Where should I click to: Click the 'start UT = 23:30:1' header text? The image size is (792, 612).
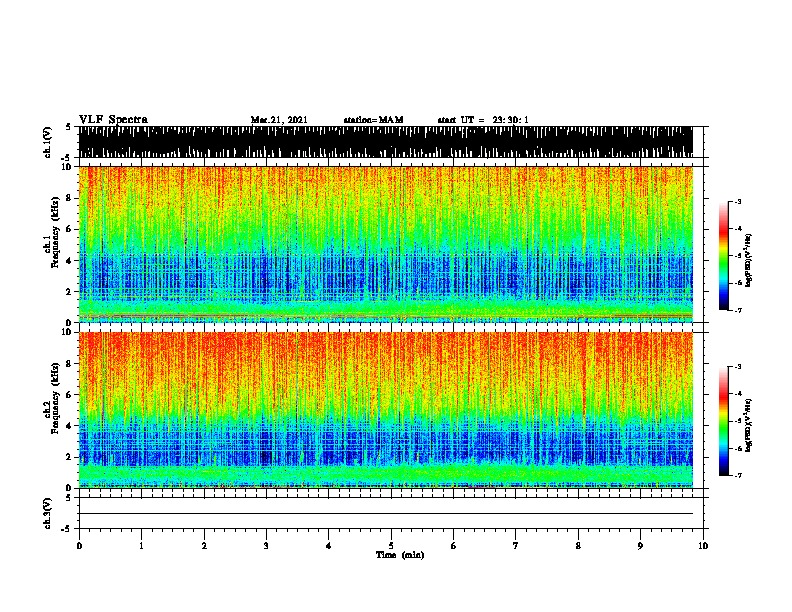483,120
